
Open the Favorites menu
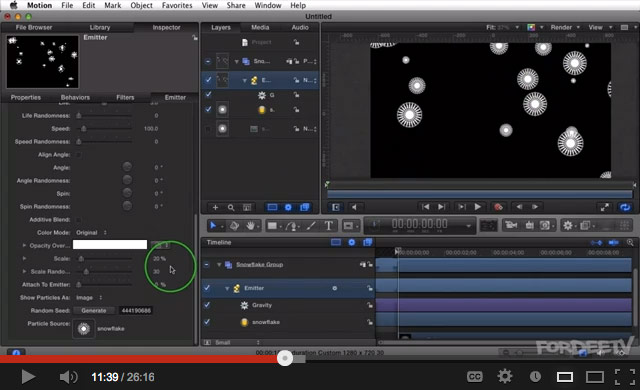coord(177,5)
